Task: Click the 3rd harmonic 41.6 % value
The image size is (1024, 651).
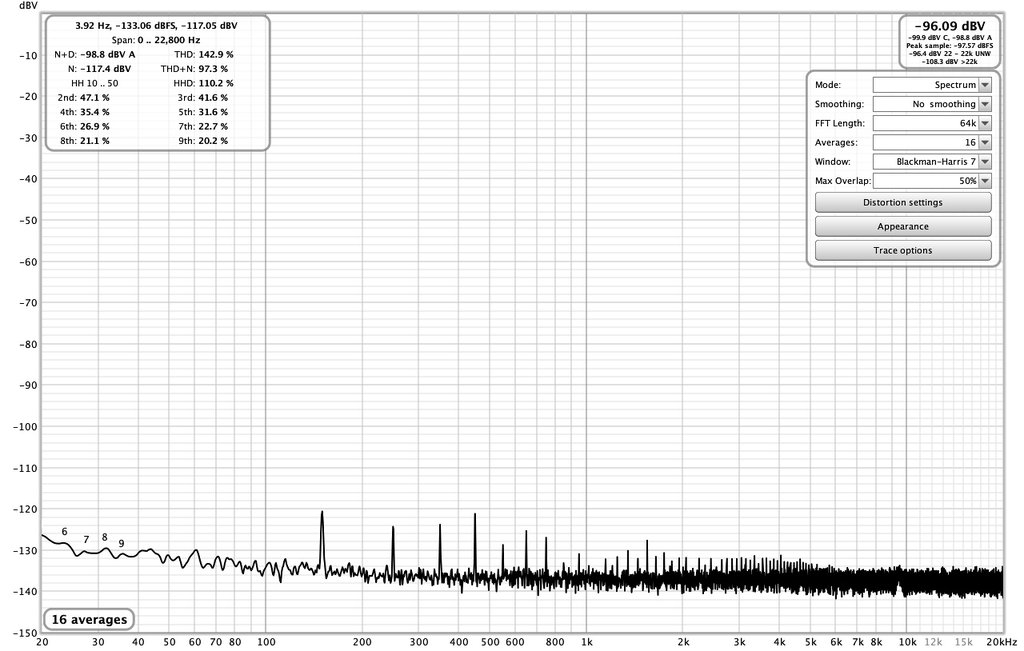Action: (213, 97)
